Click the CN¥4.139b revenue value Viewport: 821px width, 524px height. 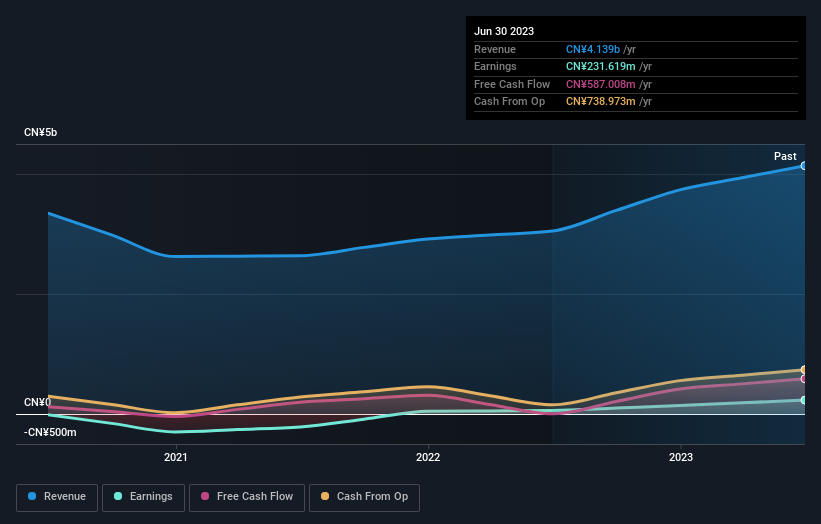click(x=593, y=49)
